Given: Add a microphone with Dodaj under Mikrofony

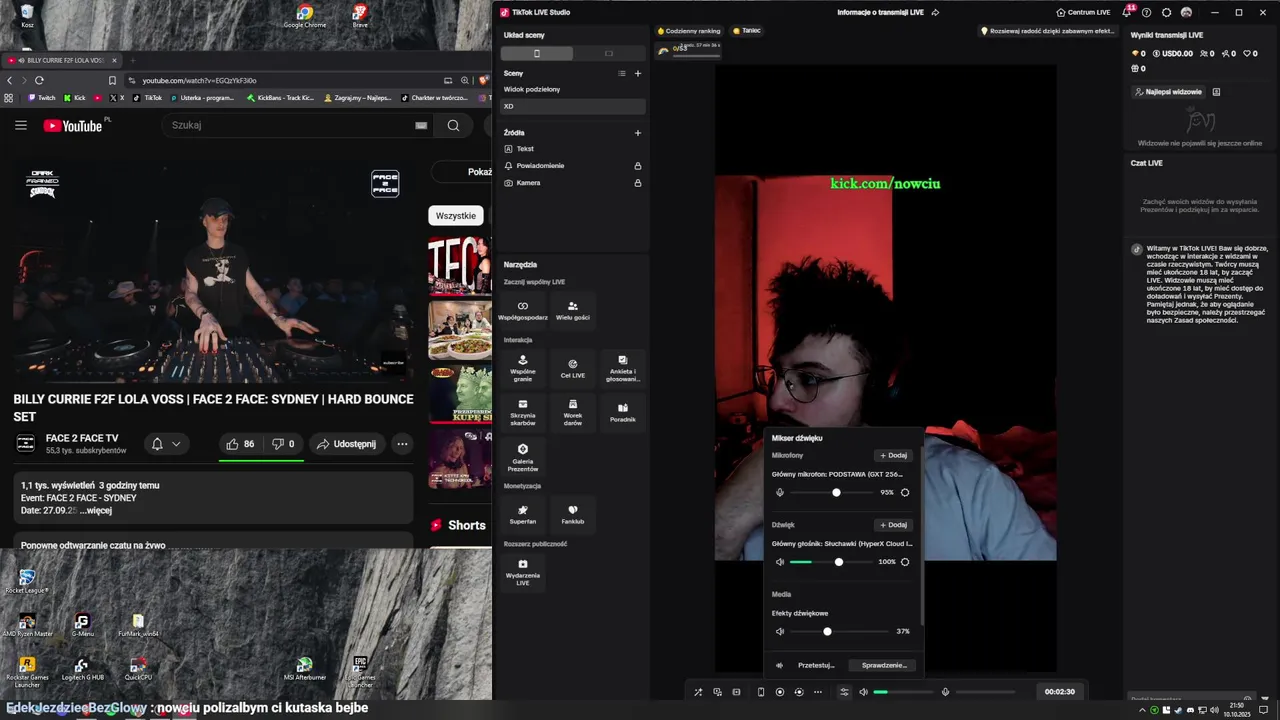Looking at the screenshot, I should tap(893, 455).
